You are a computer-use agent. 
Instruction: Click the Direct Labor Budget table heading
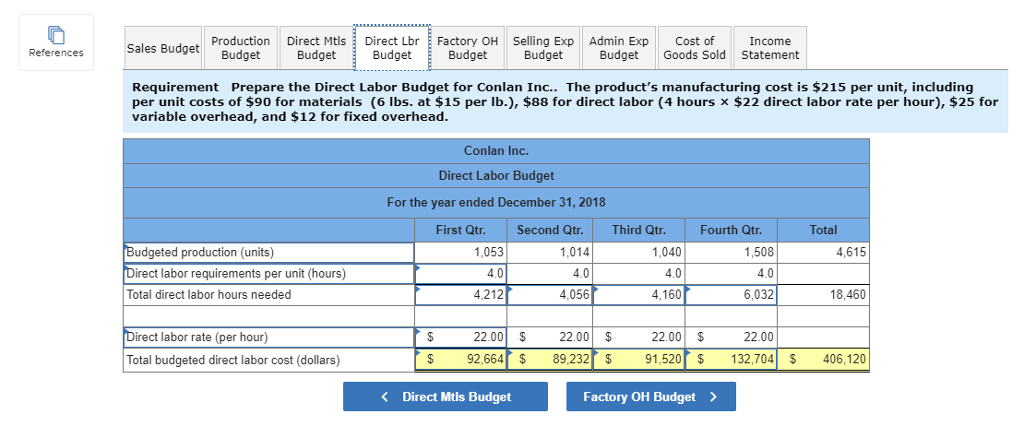pyautogui.click(x=496, y=176)
